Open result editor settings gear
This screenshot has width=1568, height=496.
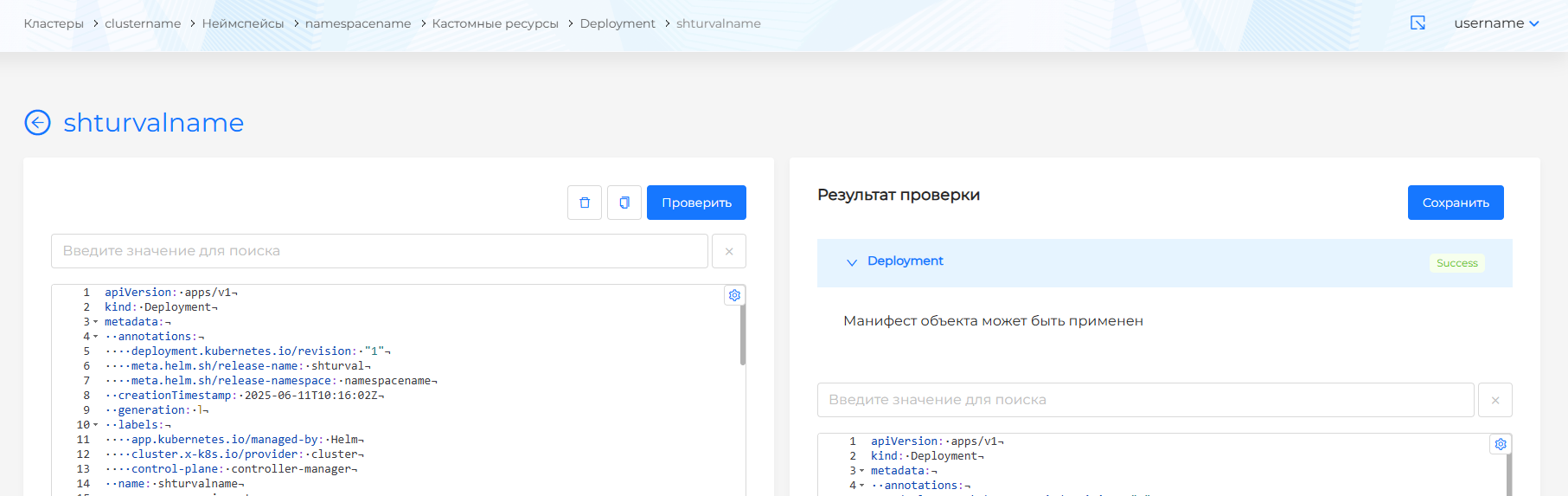[1501, 444]
